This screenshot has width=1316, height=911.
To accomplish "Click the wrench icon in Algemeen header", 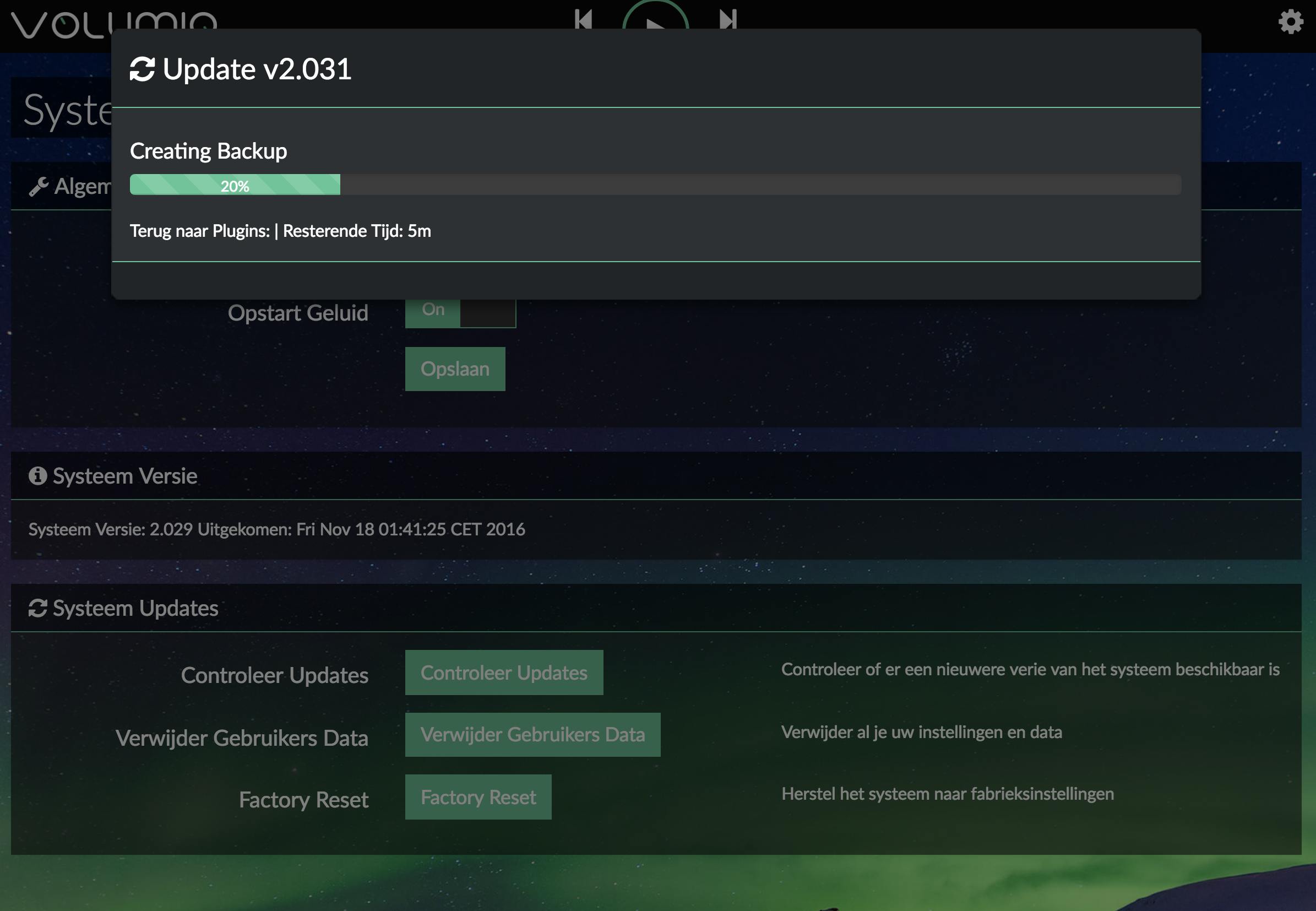I will pyautogui.click(x=38, y=187).
